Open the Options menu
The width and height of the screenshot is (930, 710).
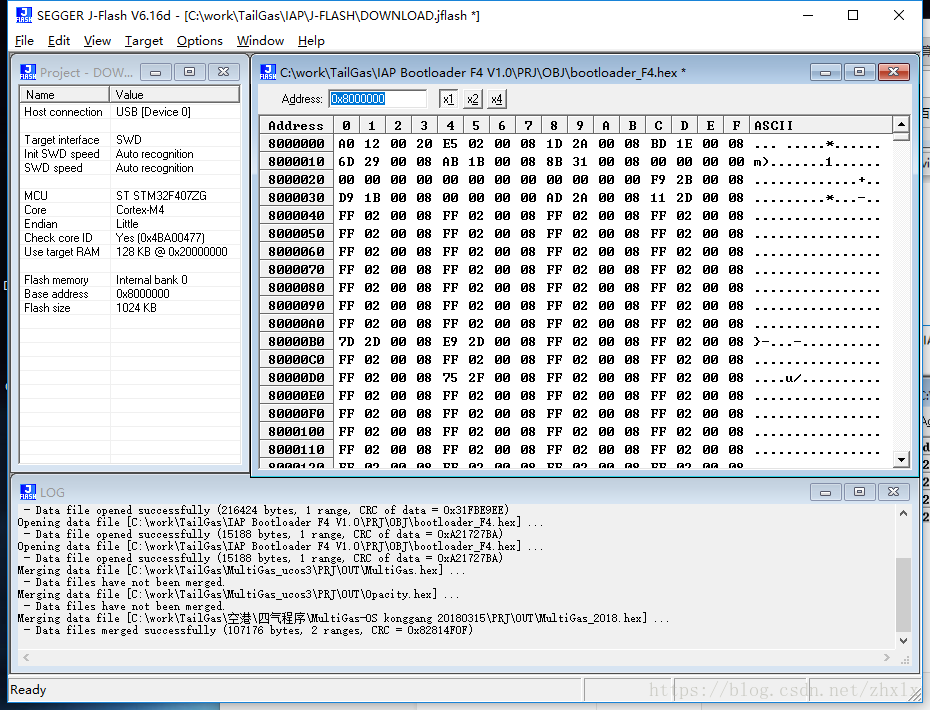(x=200, y=41)
